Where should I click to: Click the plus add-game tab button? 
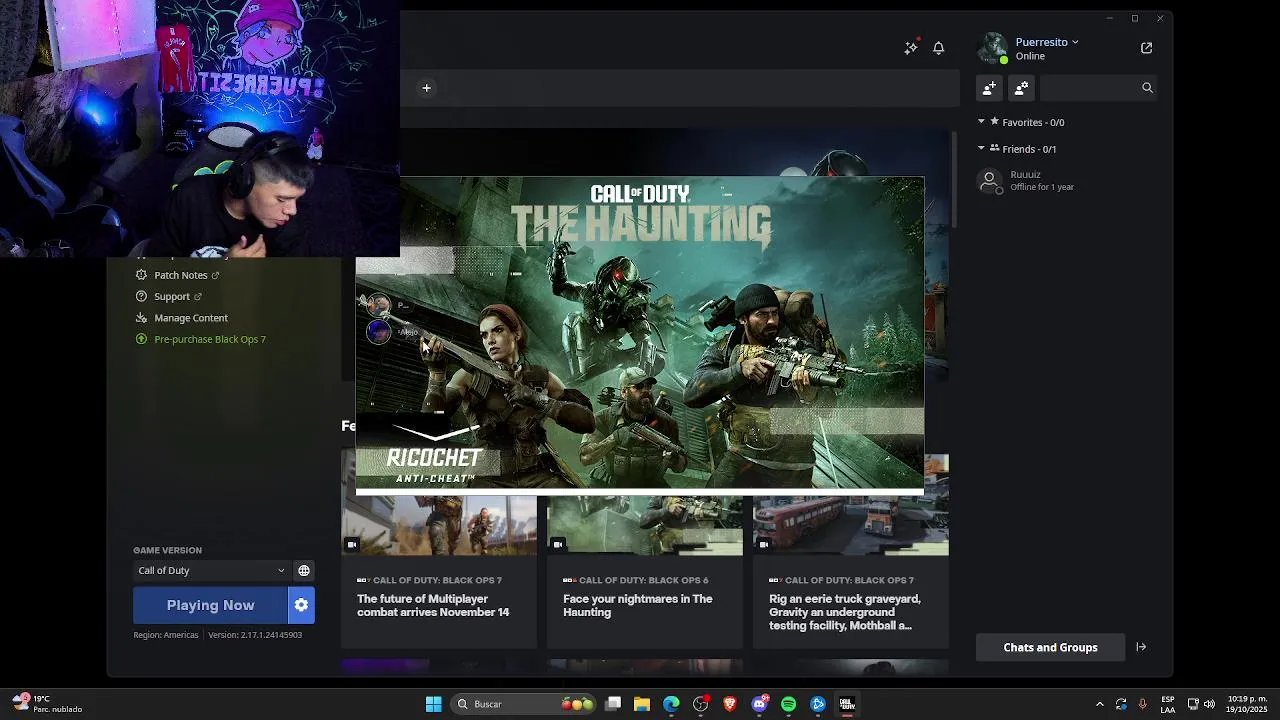pyautogui.click(x=426, y=88)
